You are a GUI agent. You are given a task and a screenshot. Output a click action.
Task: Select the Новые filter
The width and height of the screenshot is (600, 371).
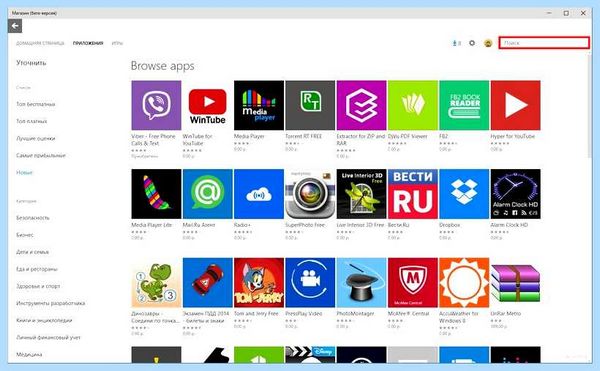click(24, 172)
